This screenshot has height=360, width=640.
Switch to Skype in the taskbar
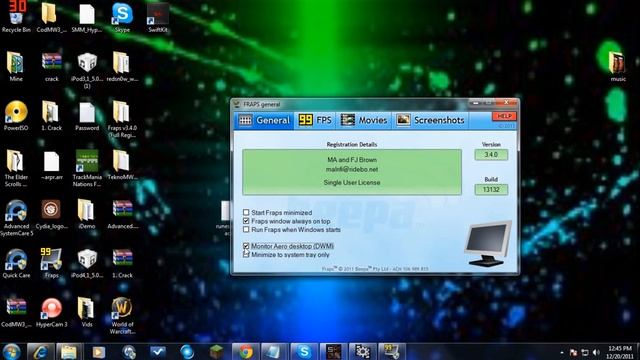click(304, 351)
